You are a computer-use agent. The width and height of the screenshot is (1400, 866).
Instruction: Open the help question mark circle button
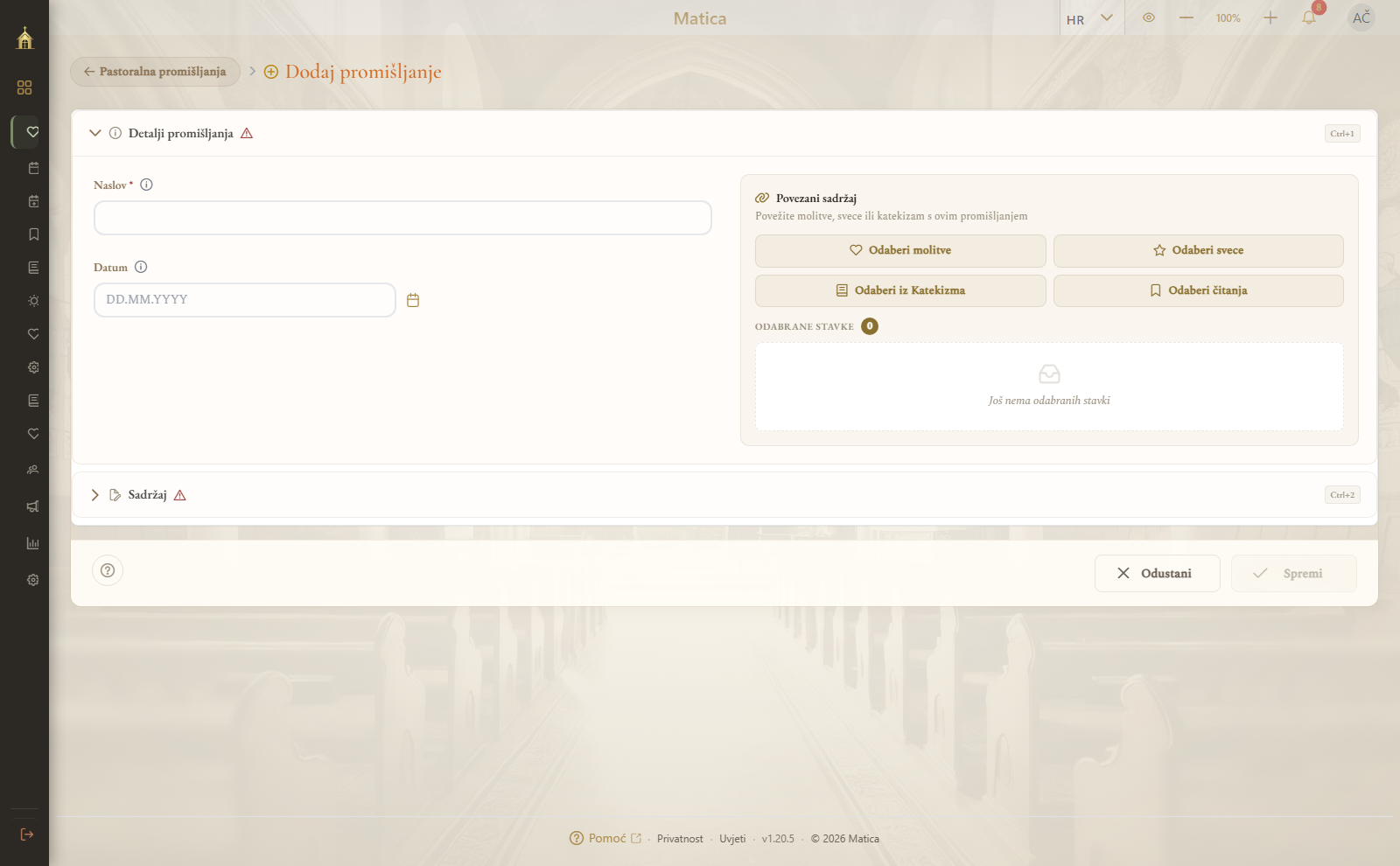[108, 570]
